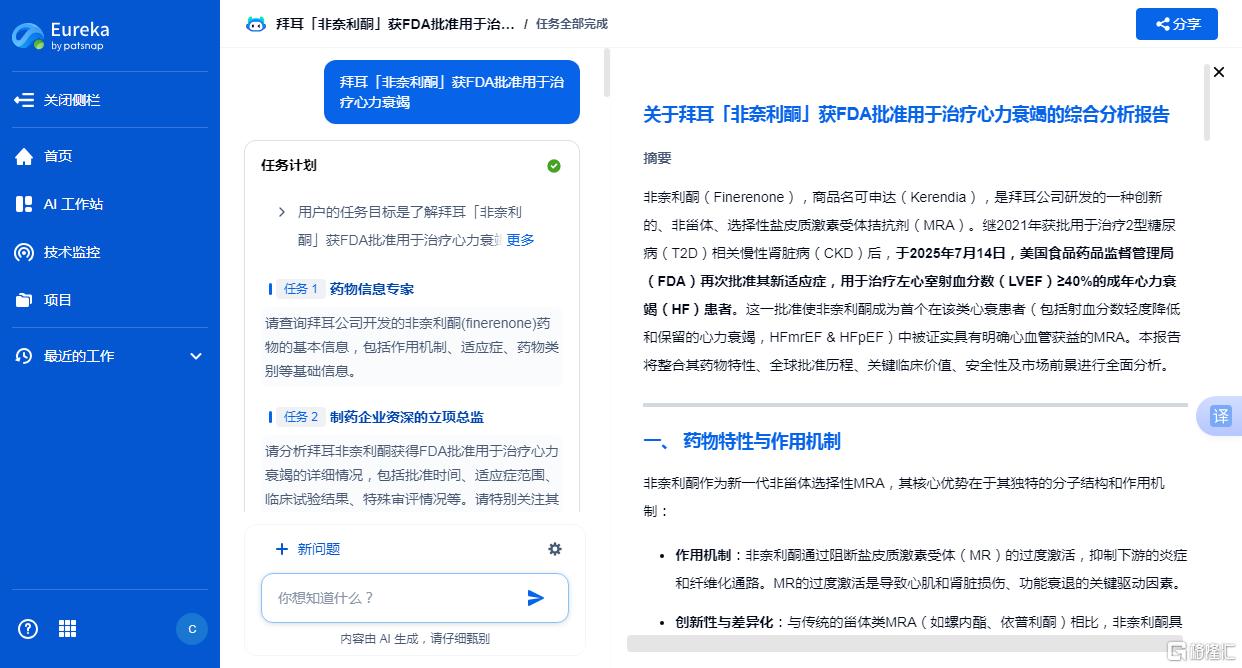Click the 分享 share button
The width and height of the screenshot is (1242, 668).
1177,24
